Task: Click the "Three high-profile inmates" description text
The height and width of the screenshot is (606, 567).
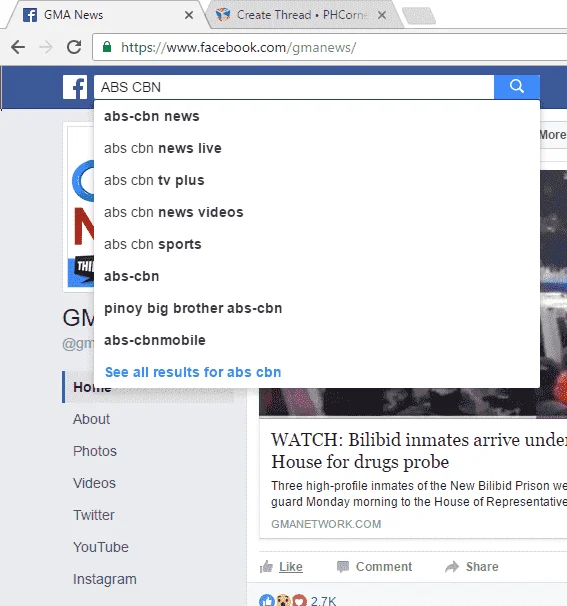Action: coord(419,494)
